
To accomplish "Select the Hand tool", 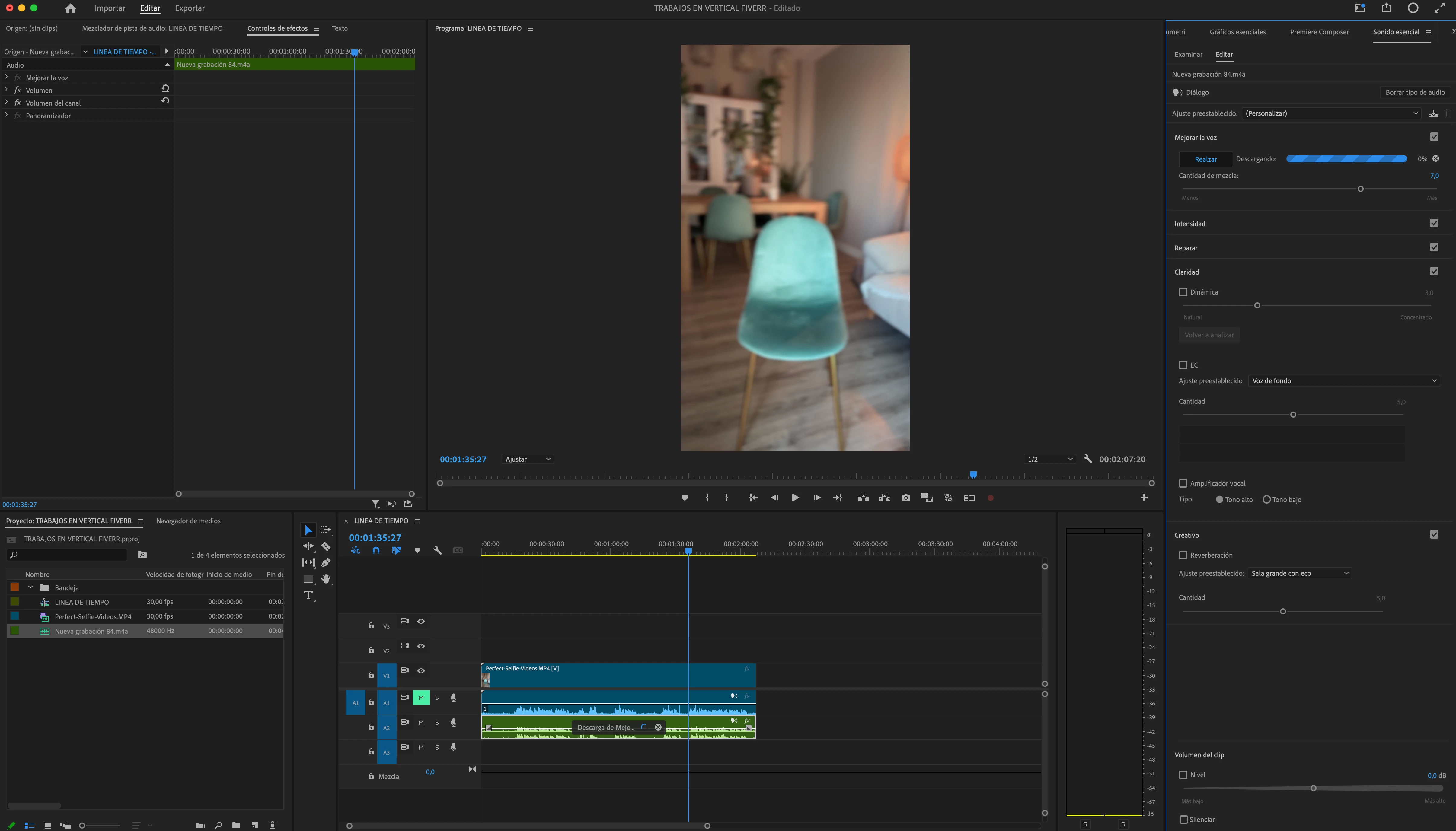I will (x=326, y=579).
